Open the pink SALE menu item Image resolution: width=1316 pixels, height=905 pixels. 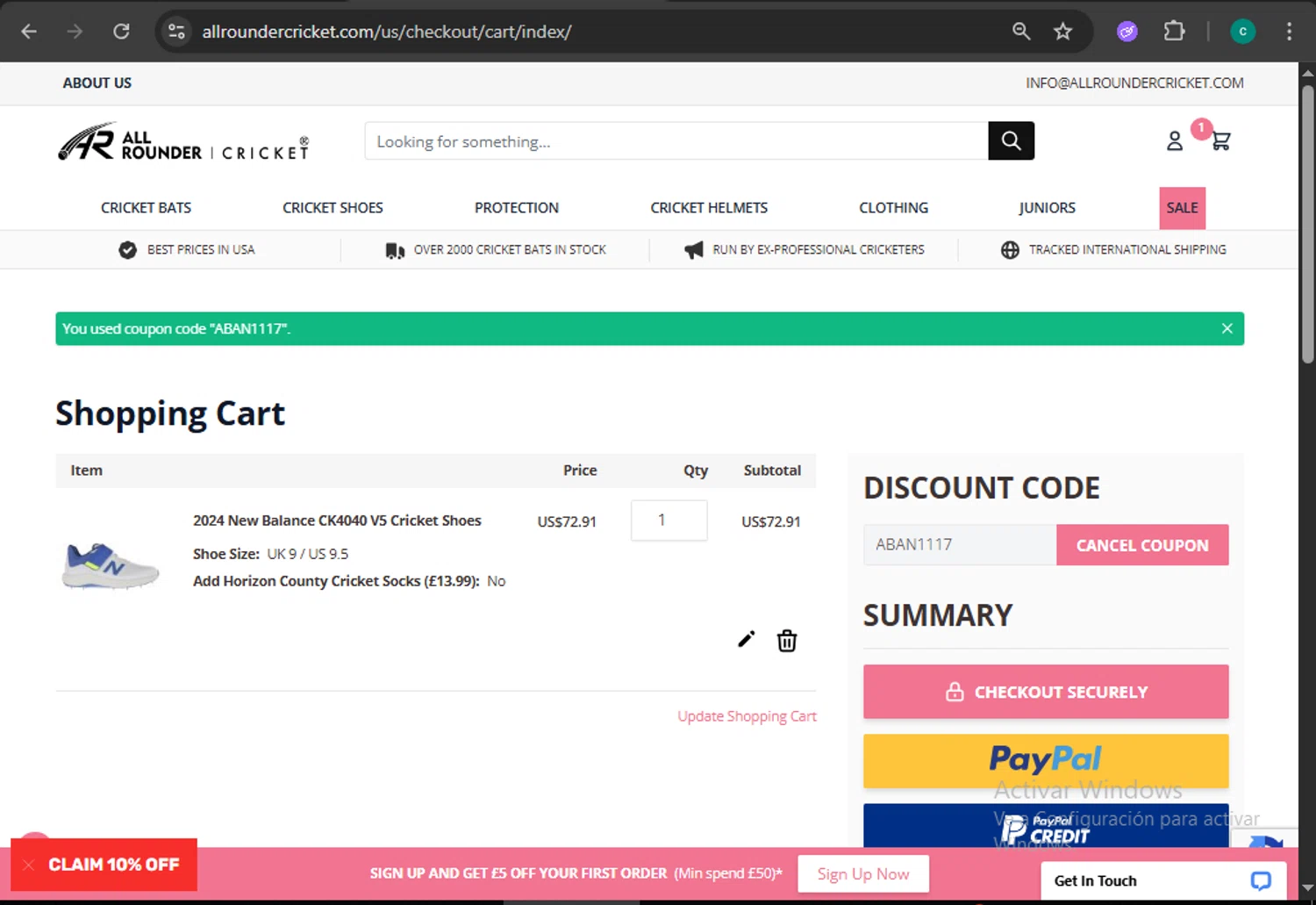point(1182,208)
